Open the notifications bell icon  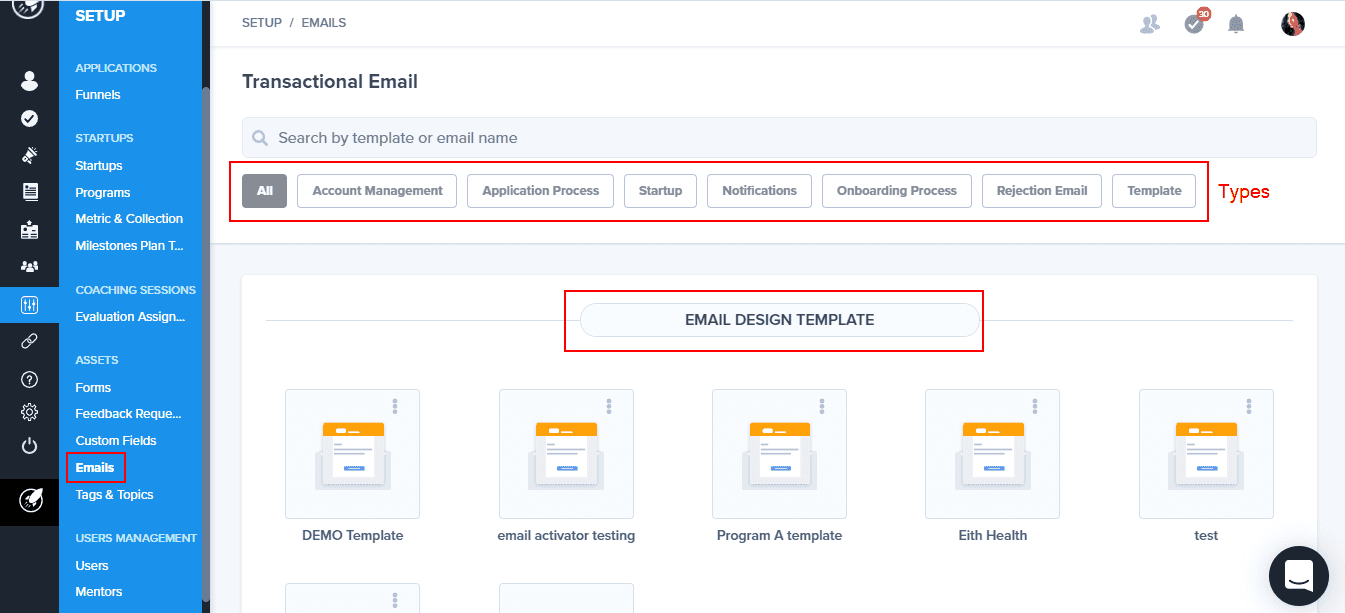pos(1236,24)
